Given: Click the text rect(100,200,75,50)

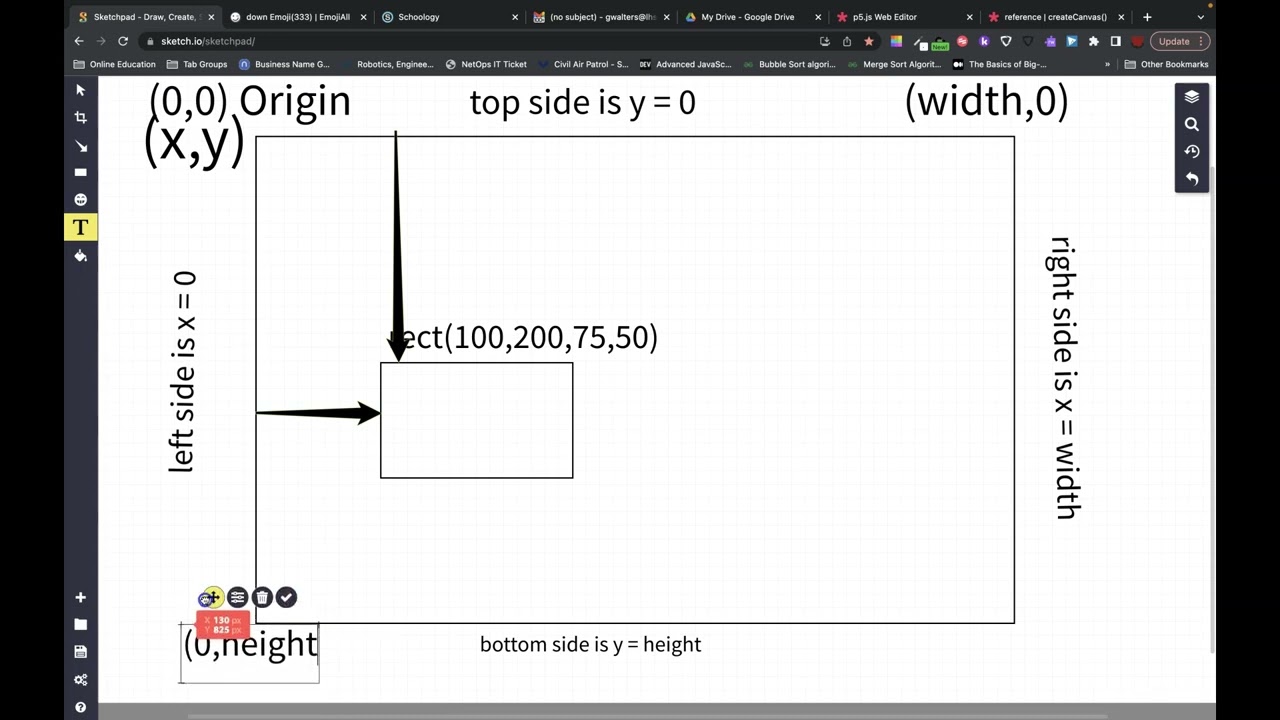Looking at the screenshot, I should click(x=523, y=337).
